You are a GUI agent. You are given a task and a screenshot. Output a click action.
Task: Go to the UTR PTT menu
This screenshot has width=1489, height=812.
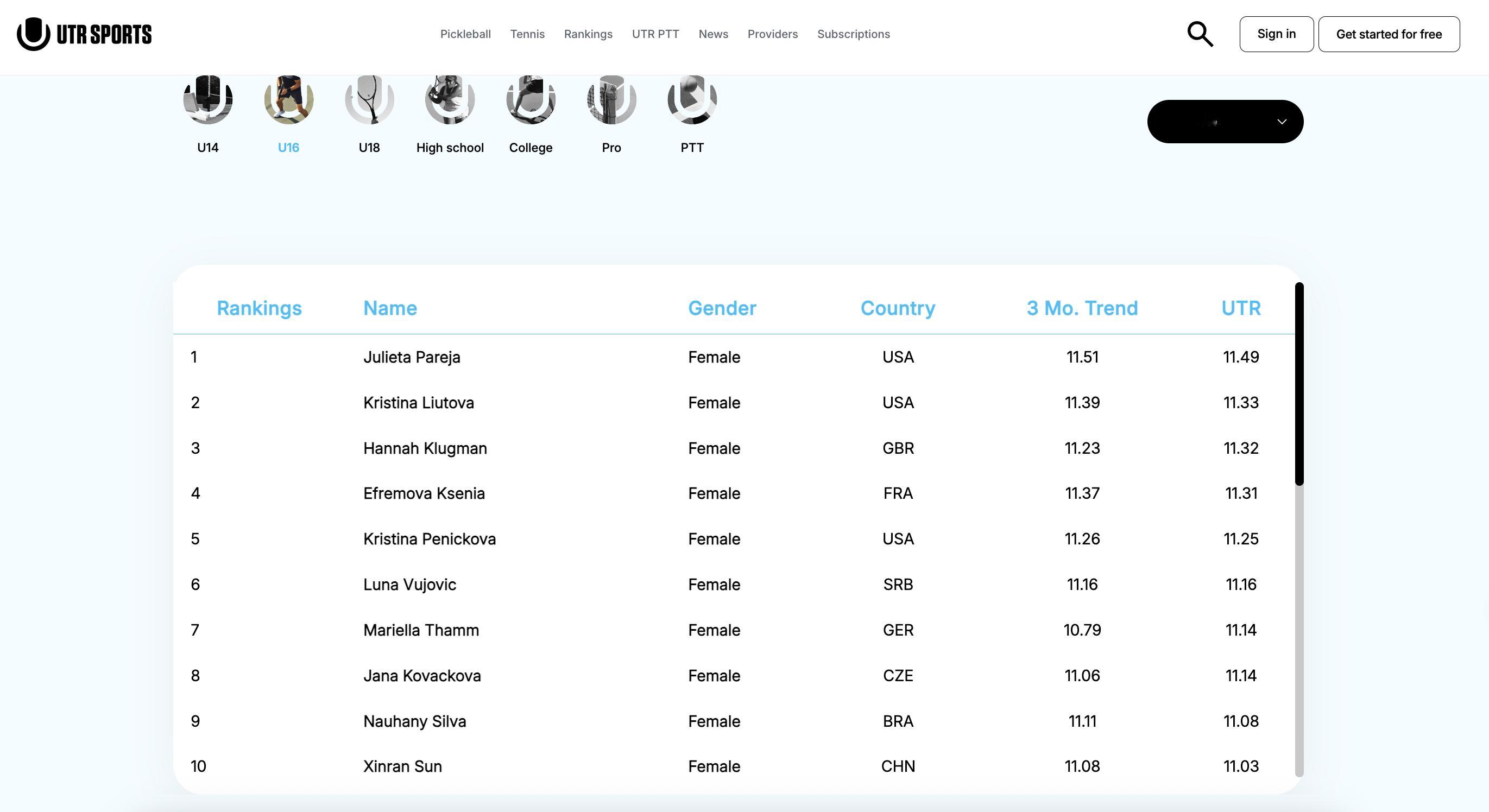coord(655,34)
